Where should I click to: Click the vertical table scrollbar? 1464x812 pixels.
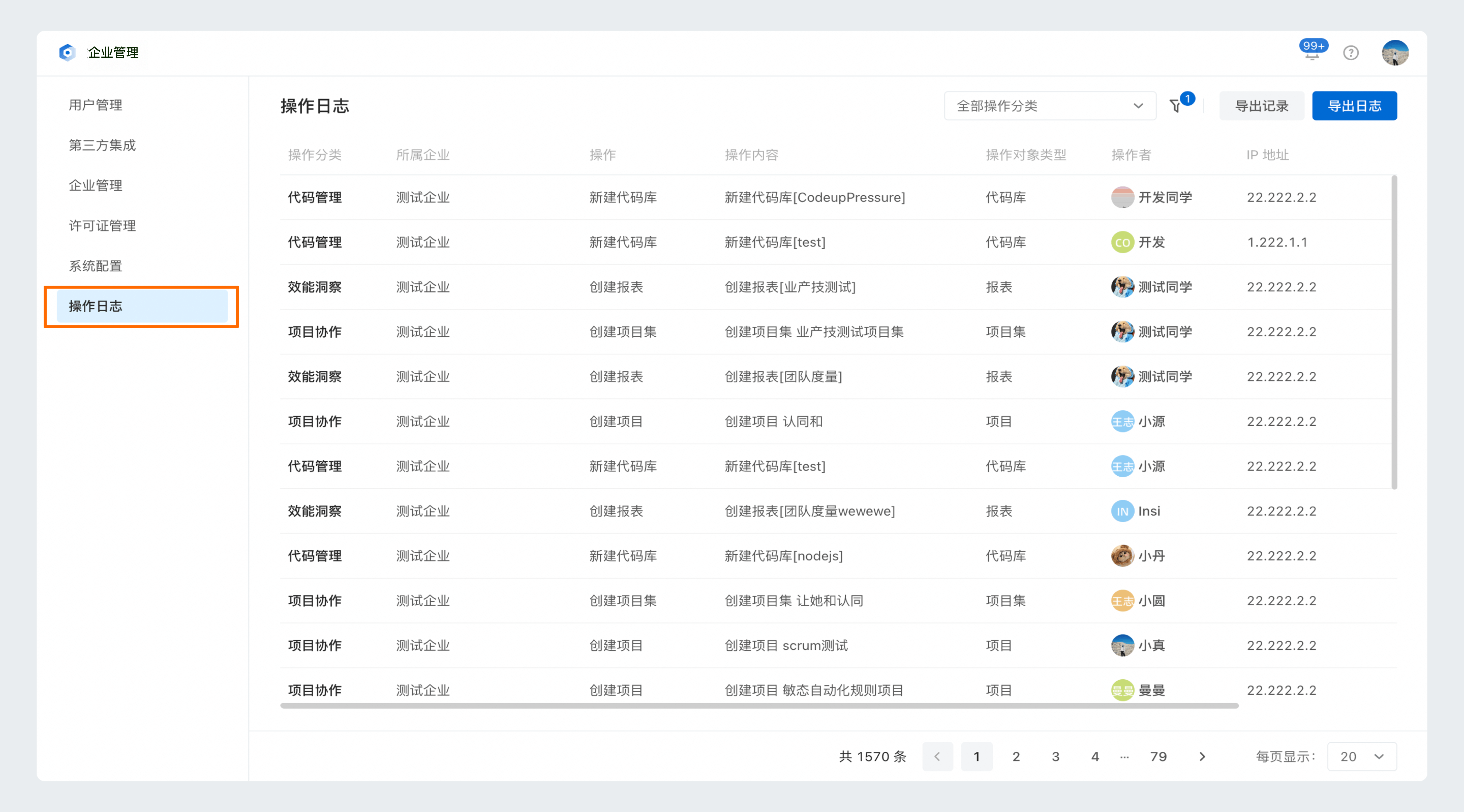click(x=1394, y=332)
